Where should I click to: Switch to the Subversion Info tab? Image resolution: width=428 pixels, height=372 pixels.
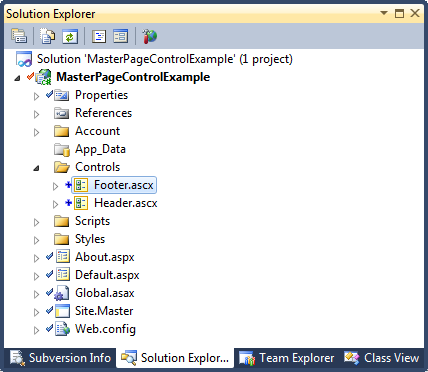coord(60,358)
